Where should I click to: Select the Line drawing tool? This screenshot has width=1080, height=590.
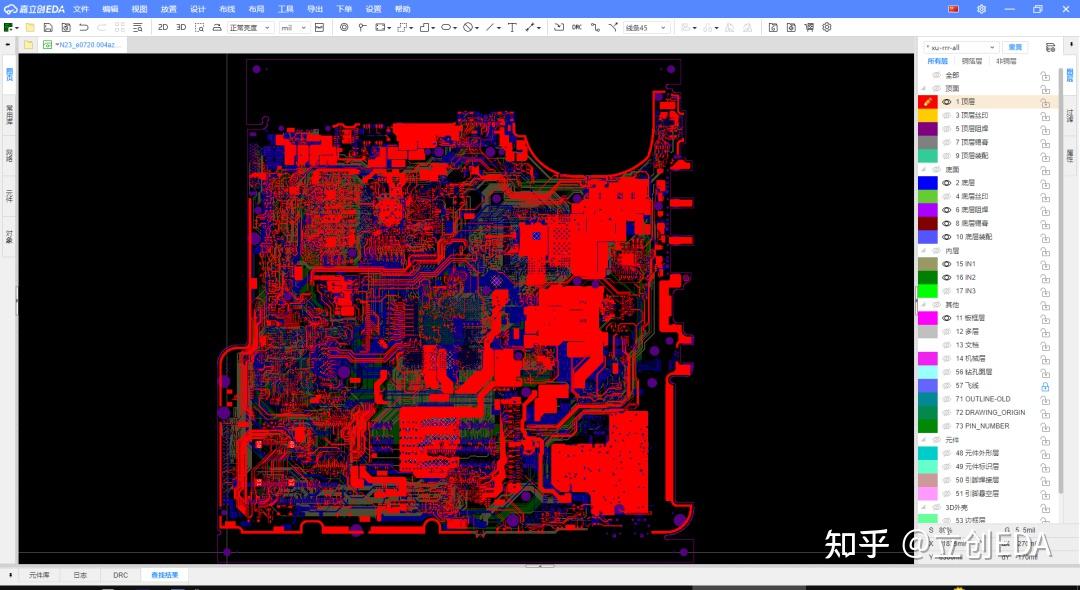tap(490, 28)
